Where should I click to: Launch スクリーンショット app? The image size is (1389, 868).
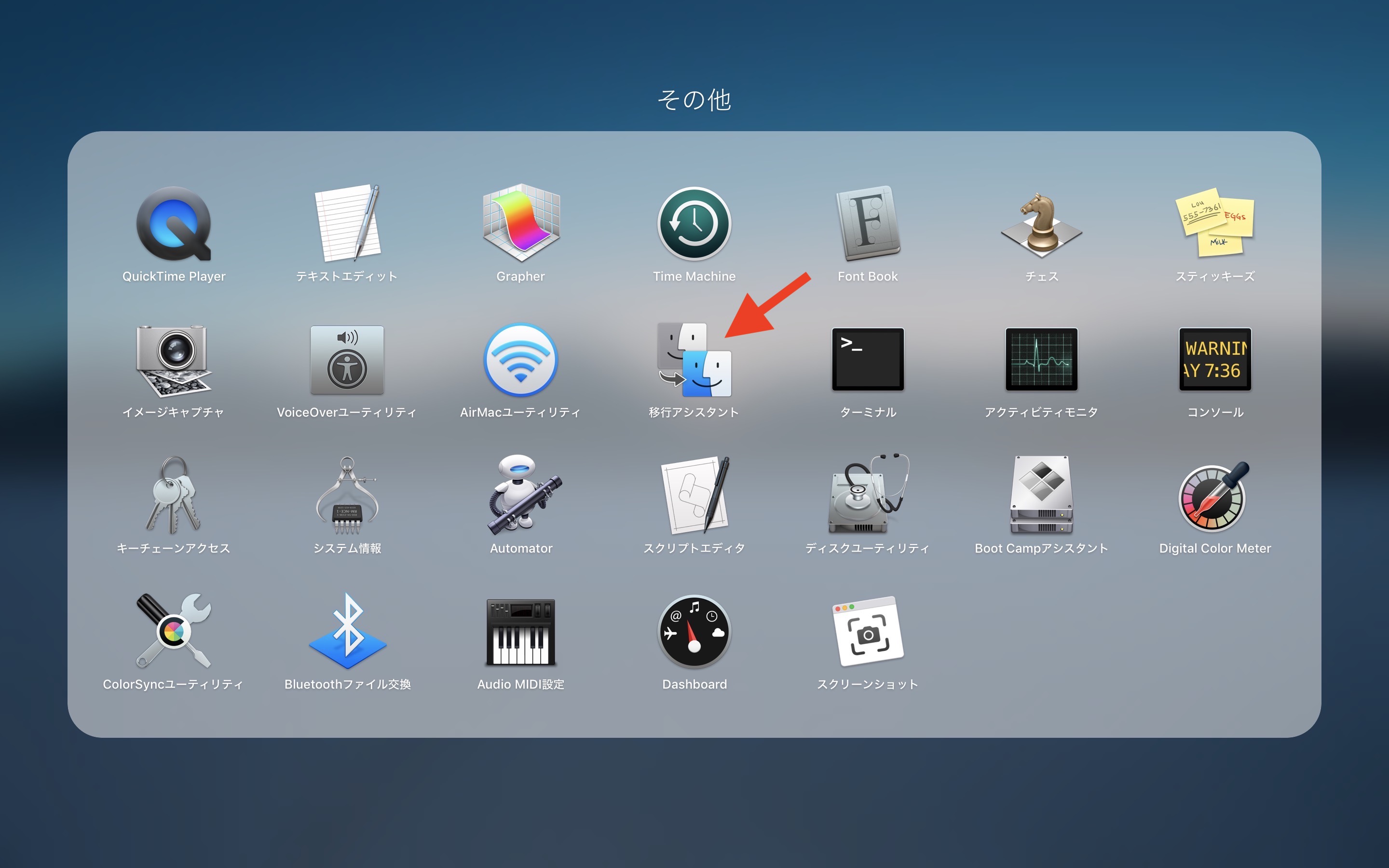868,632
